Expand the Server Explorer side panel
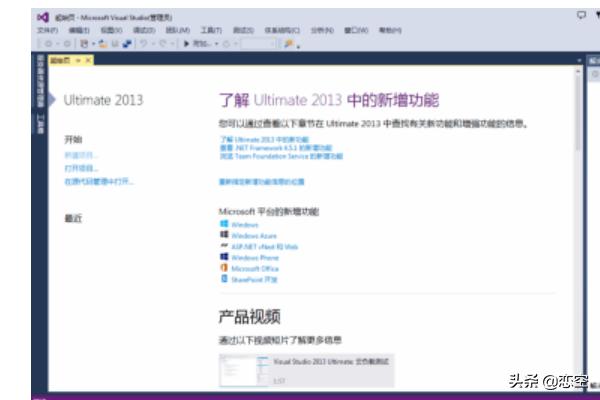Screen dimensions: 600x400 pyautogui.click(x=41, y=82)
